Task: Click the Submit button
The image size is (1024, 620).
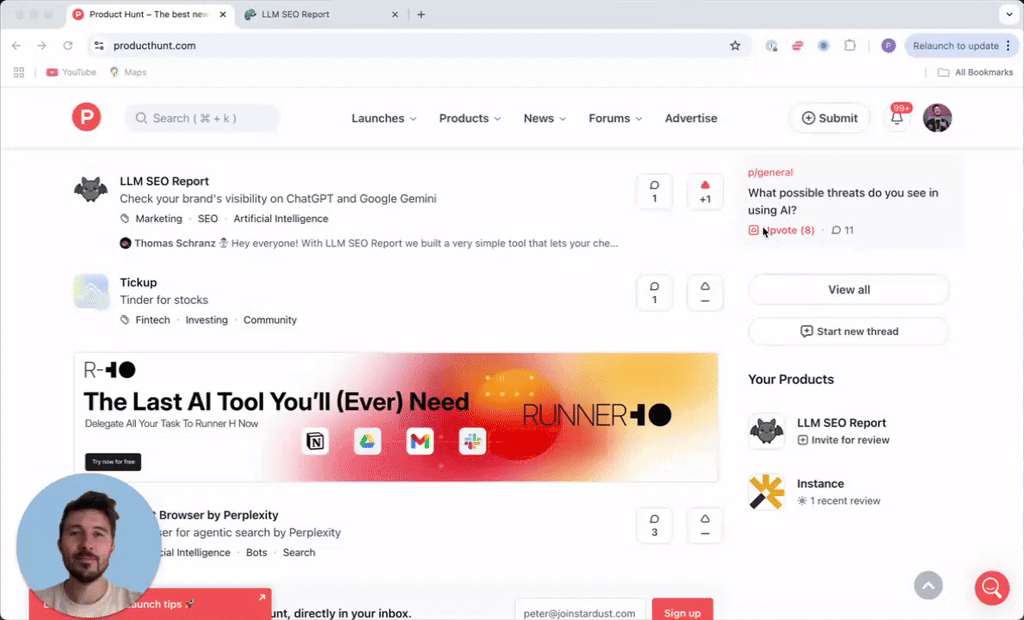Action: tap(829, 118)
